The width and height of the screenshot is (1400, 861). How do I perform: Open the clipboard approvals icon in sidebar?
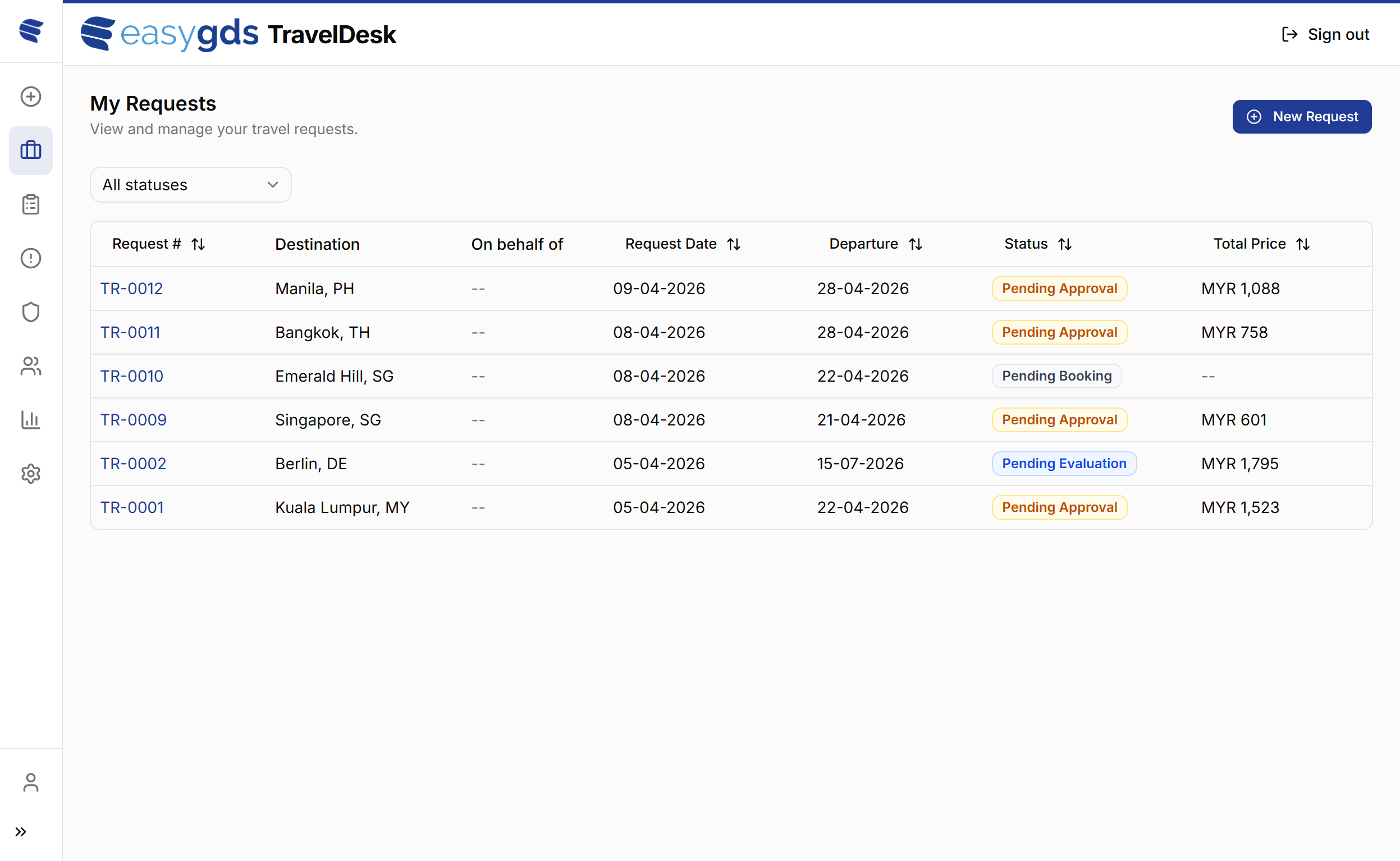(x=30, y=204)
